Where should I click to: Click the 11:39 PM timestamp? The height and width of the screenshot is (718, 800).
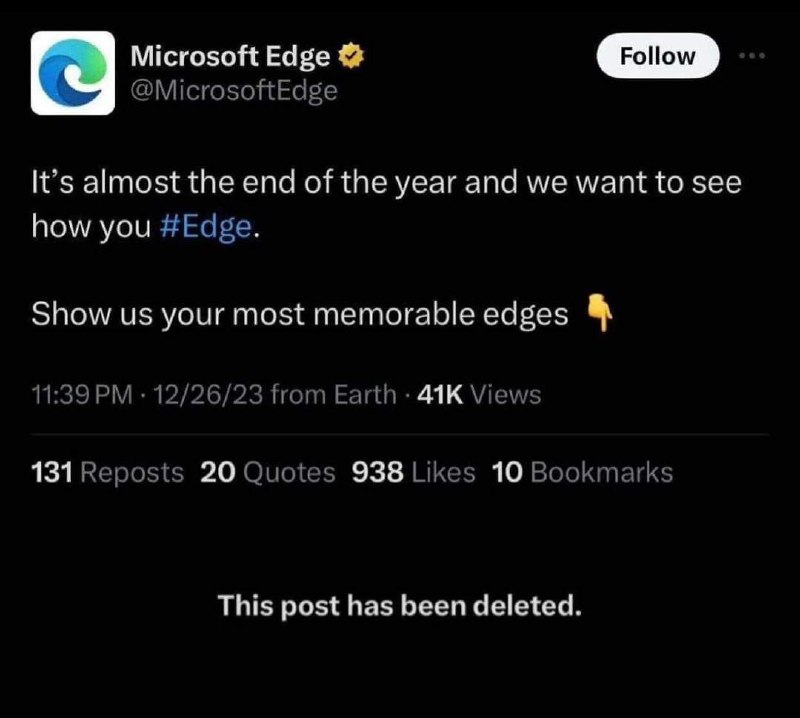click(82, 394)
